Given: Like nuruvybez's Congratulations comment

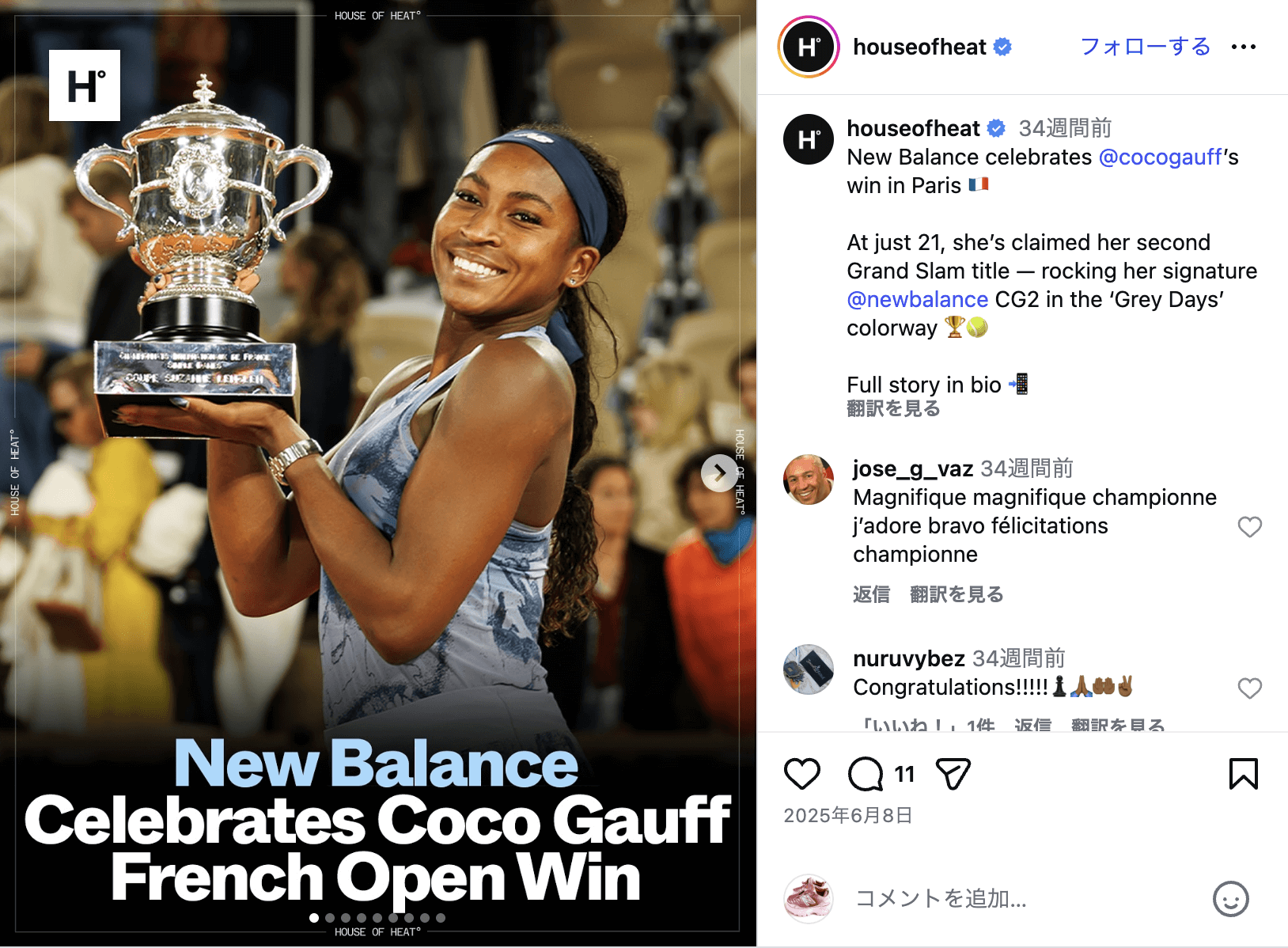Looking at the screenshot, I should [x=1250, y=688].
